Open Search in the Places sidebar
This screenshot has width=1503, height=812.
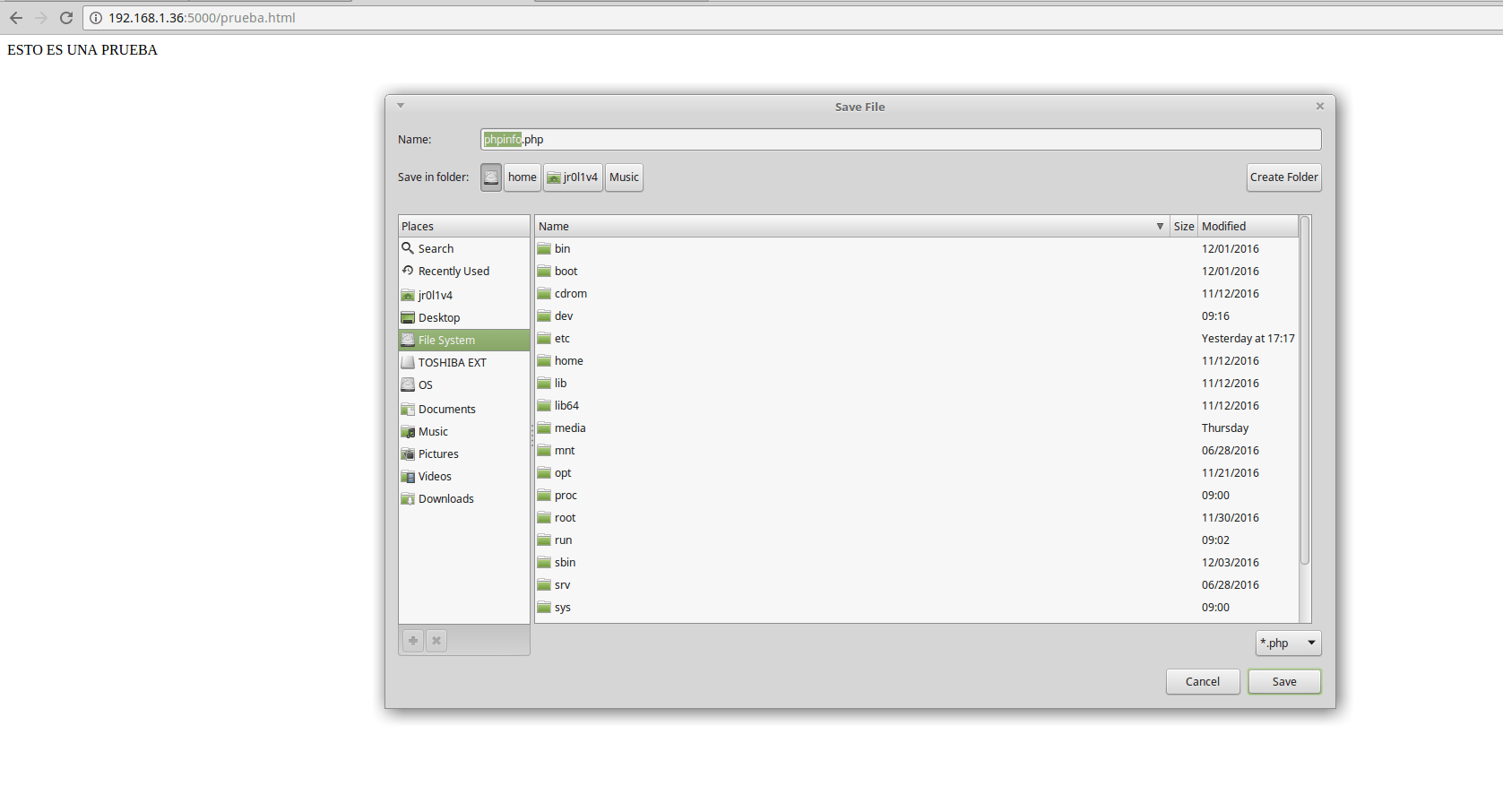(436, 249)
